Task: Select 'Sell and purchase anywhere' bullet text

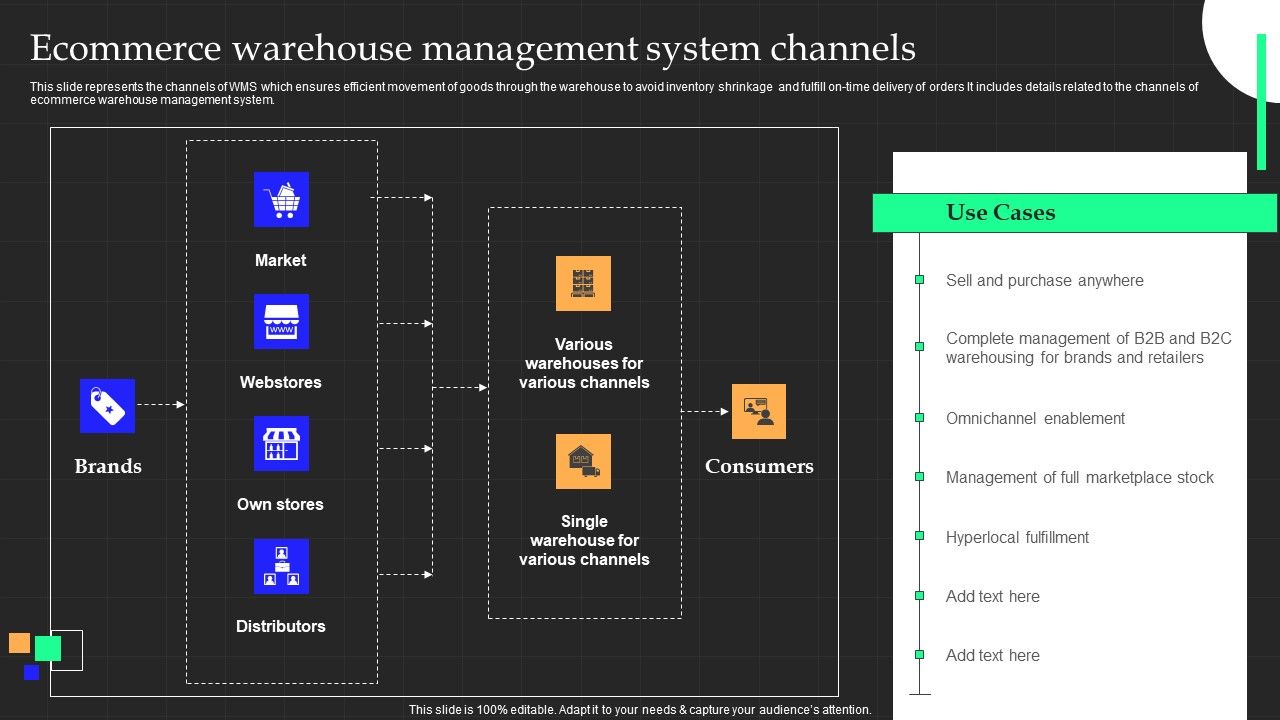Action: click(x=1045, y=281)
